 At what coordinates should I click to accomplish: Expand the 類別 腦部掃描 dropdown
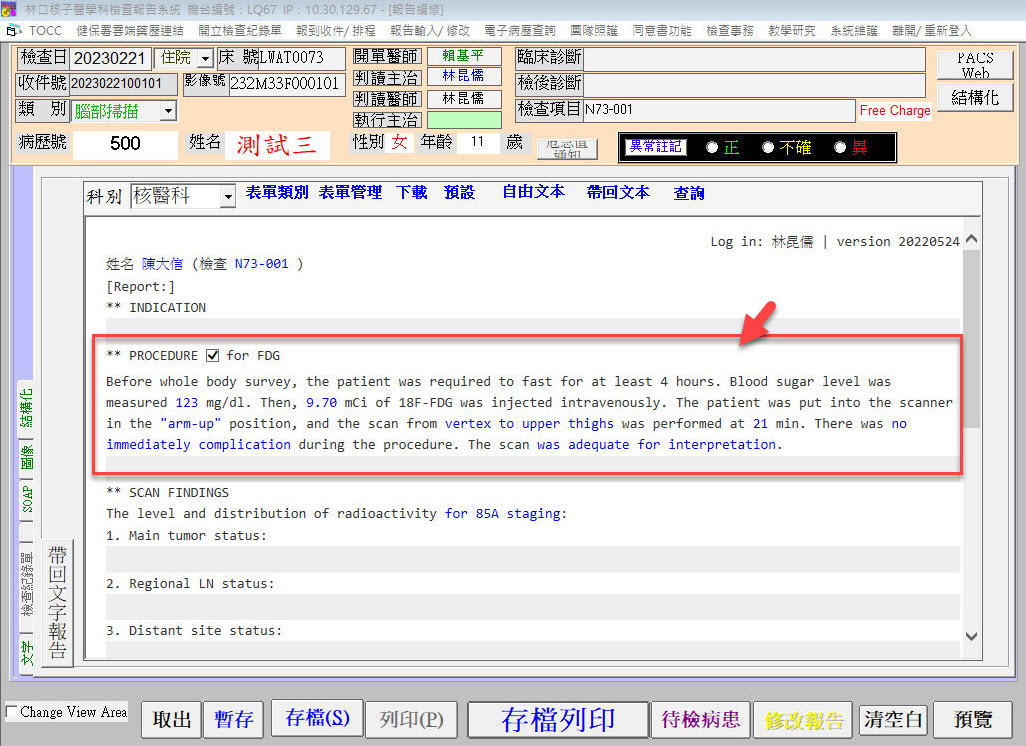click(167, 111)
